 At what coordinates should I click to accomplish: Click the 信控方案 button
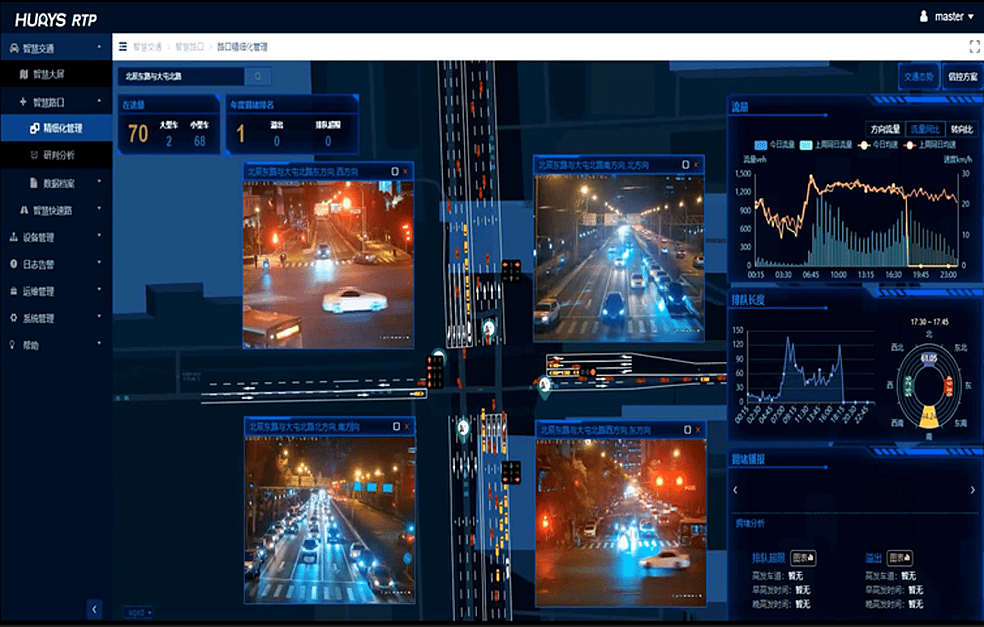[x=960, y=77]
